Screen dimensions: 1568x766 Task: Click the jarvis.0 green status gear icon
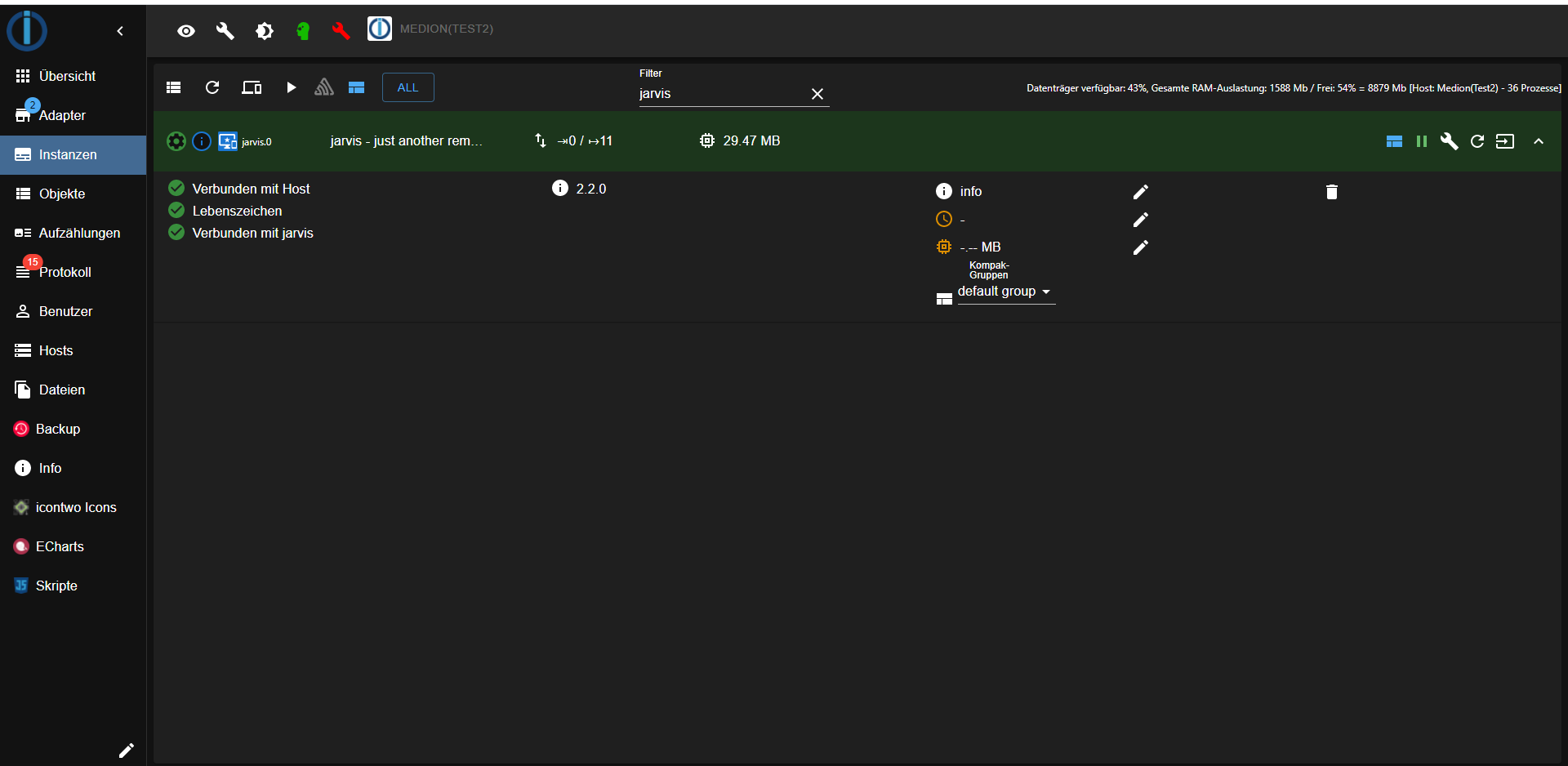pos(176,141)
